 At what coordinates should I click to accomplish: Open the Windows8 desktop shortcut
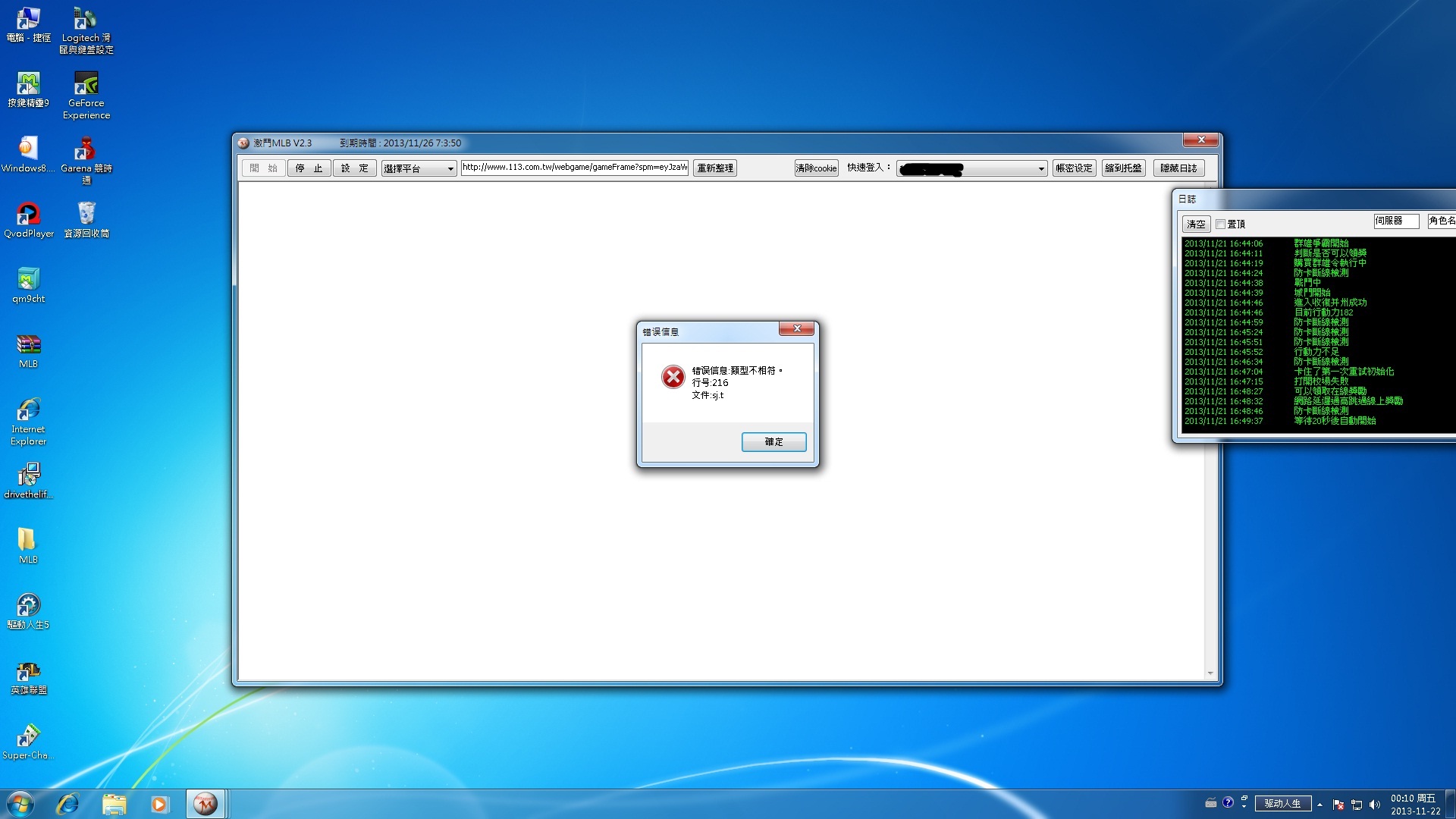point(28,155)
